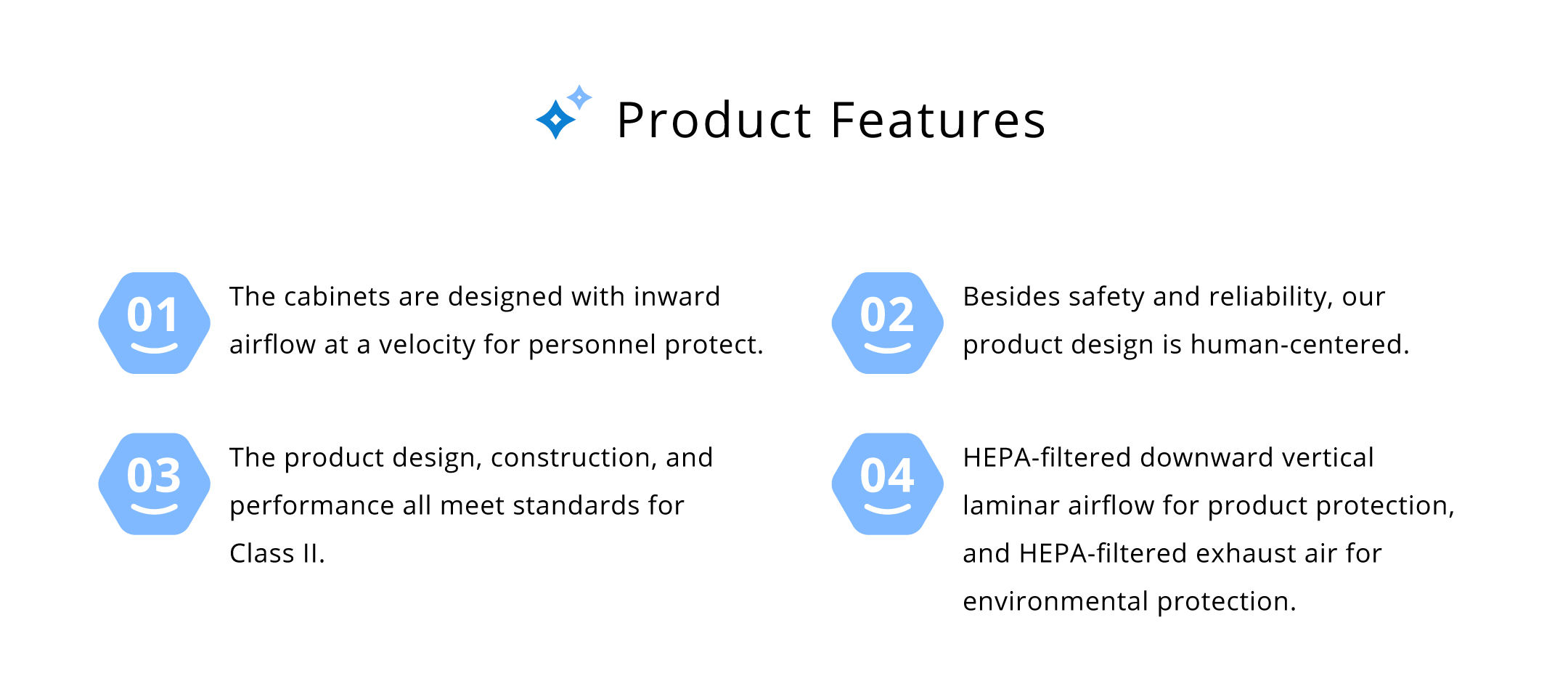1568x697 pixels.
Task: Click the large dark blue sparkle star
Action: point(556,120)
